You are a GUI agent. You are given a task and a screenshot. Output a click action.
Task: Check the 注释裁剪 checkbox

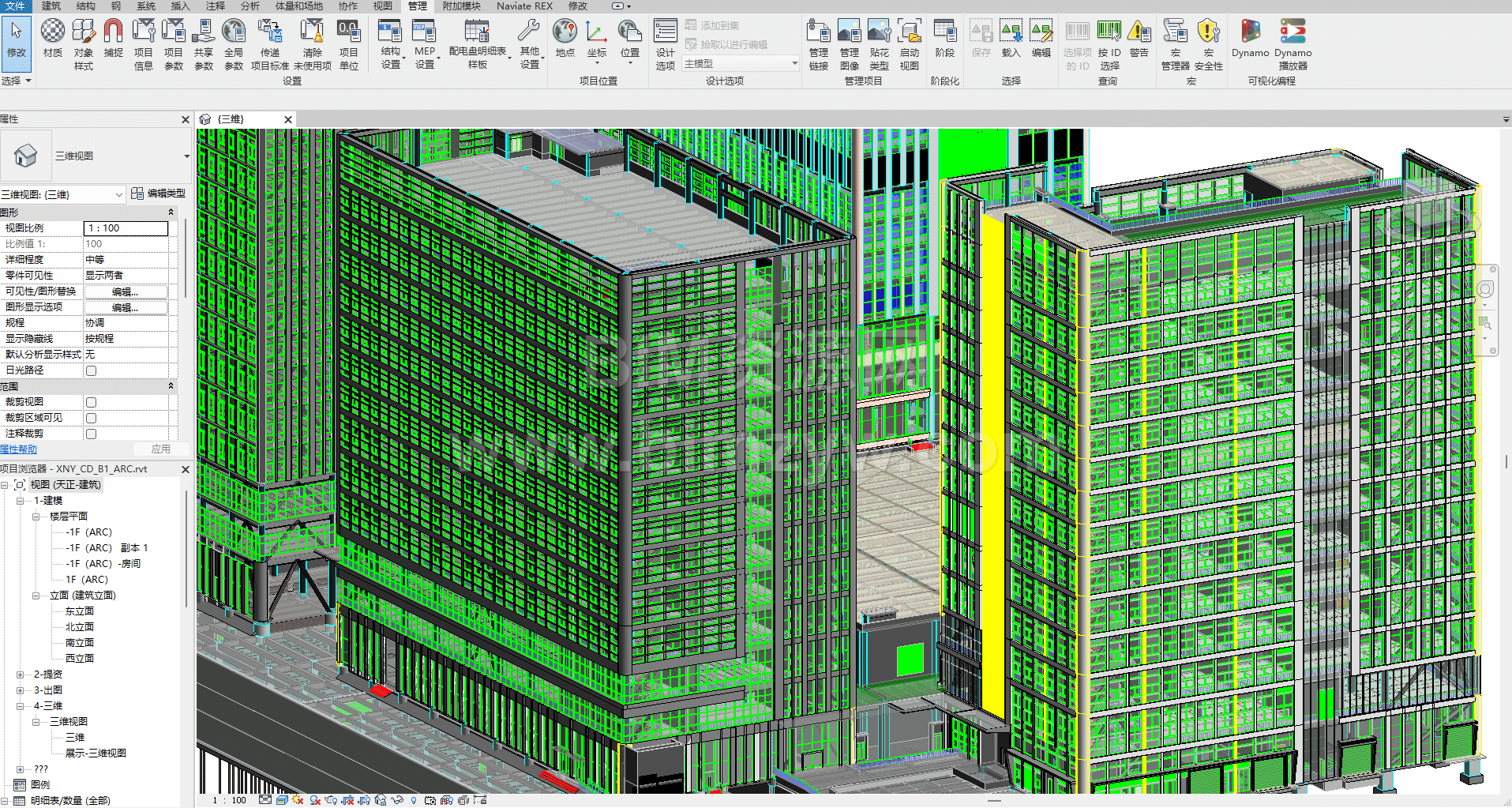pos(92,434)
